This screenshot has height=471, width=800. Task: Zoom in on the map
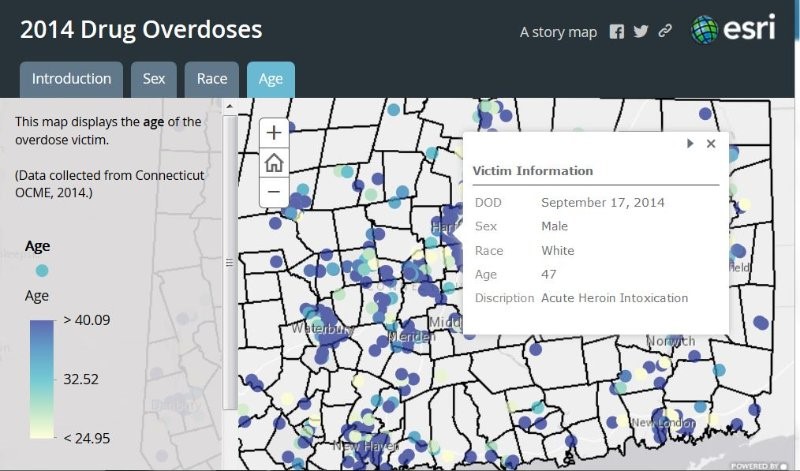click(274, 133)
